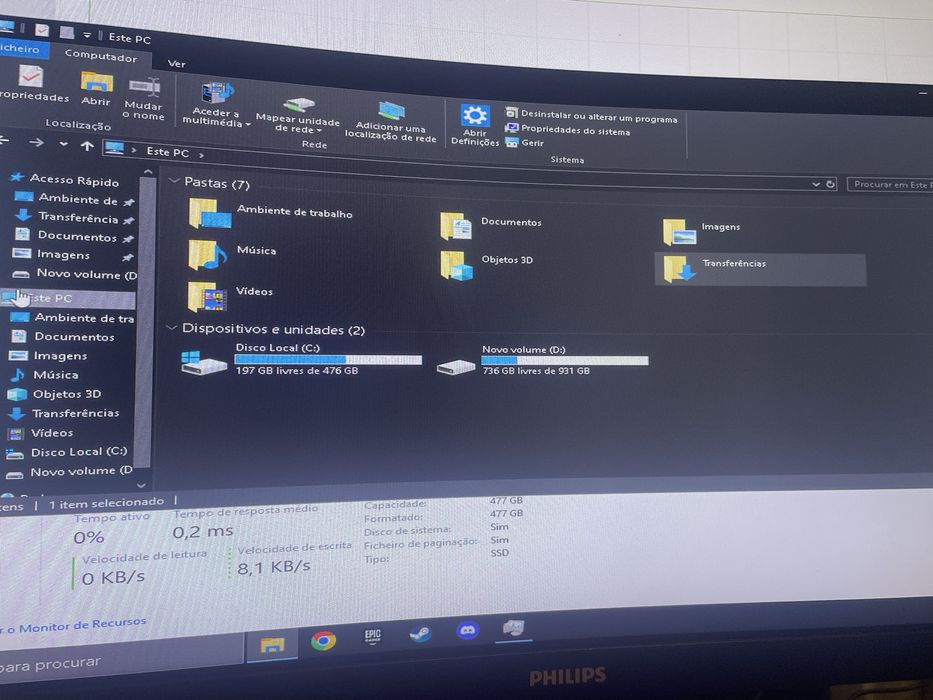Switch to the Ver ribbon tab
The width and height of the screenshot is (933, 700).
177,64
